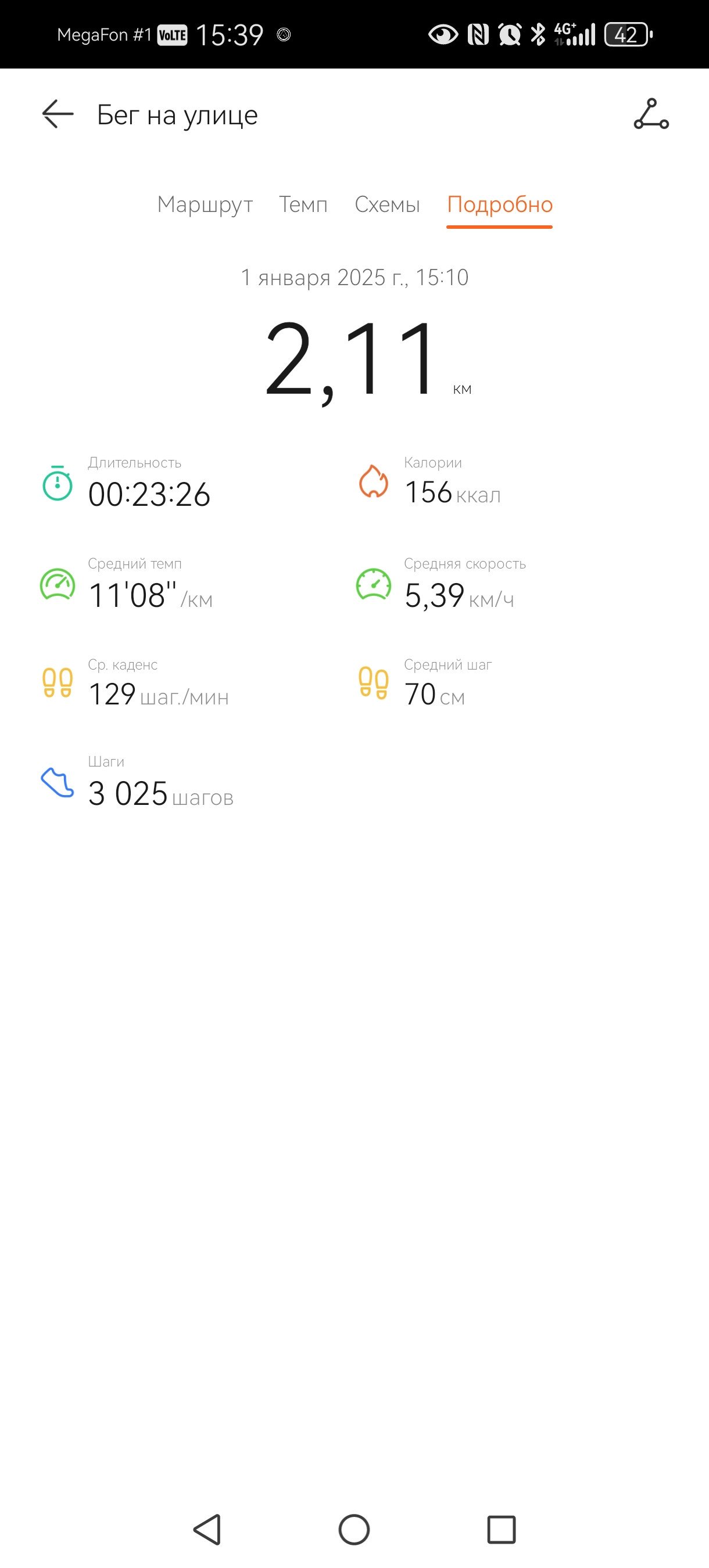Switch to the Темп tab
Screen dimensions: 709x1568
click(303, 204)
